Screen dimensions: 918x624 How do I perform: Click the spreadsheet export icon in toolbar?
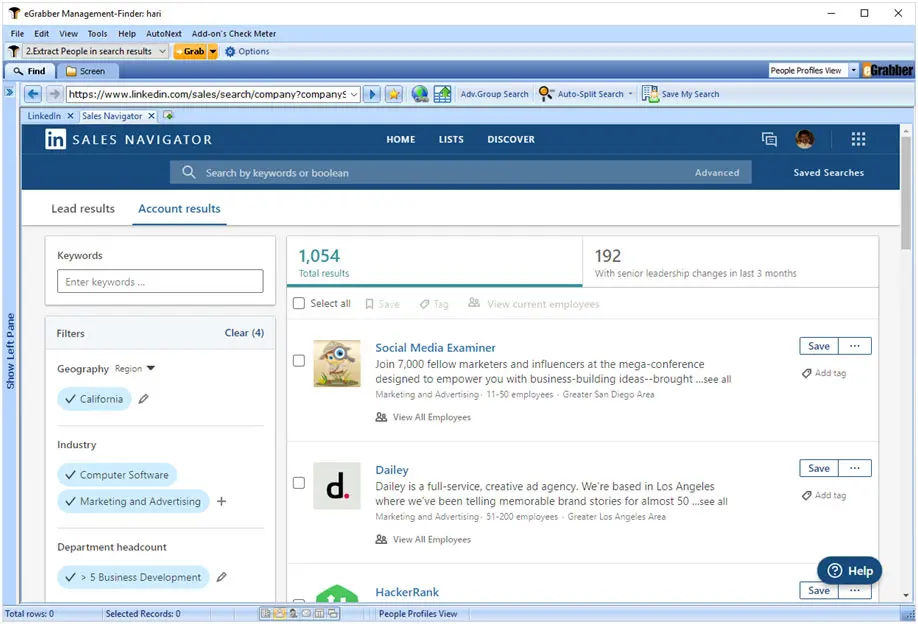(x=442, y=94)
